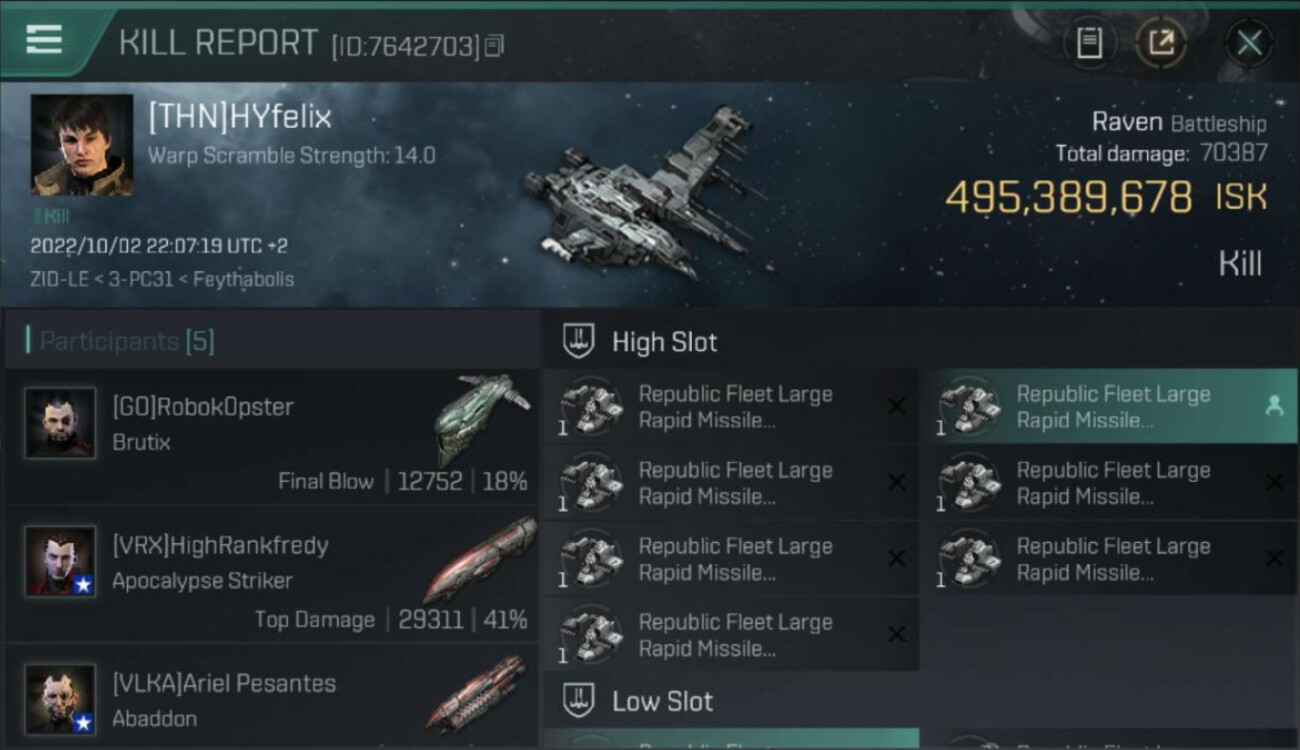This screenshot has width=1300, height=750.
Task: Share the kill report externally
Action: [1161, 43]
